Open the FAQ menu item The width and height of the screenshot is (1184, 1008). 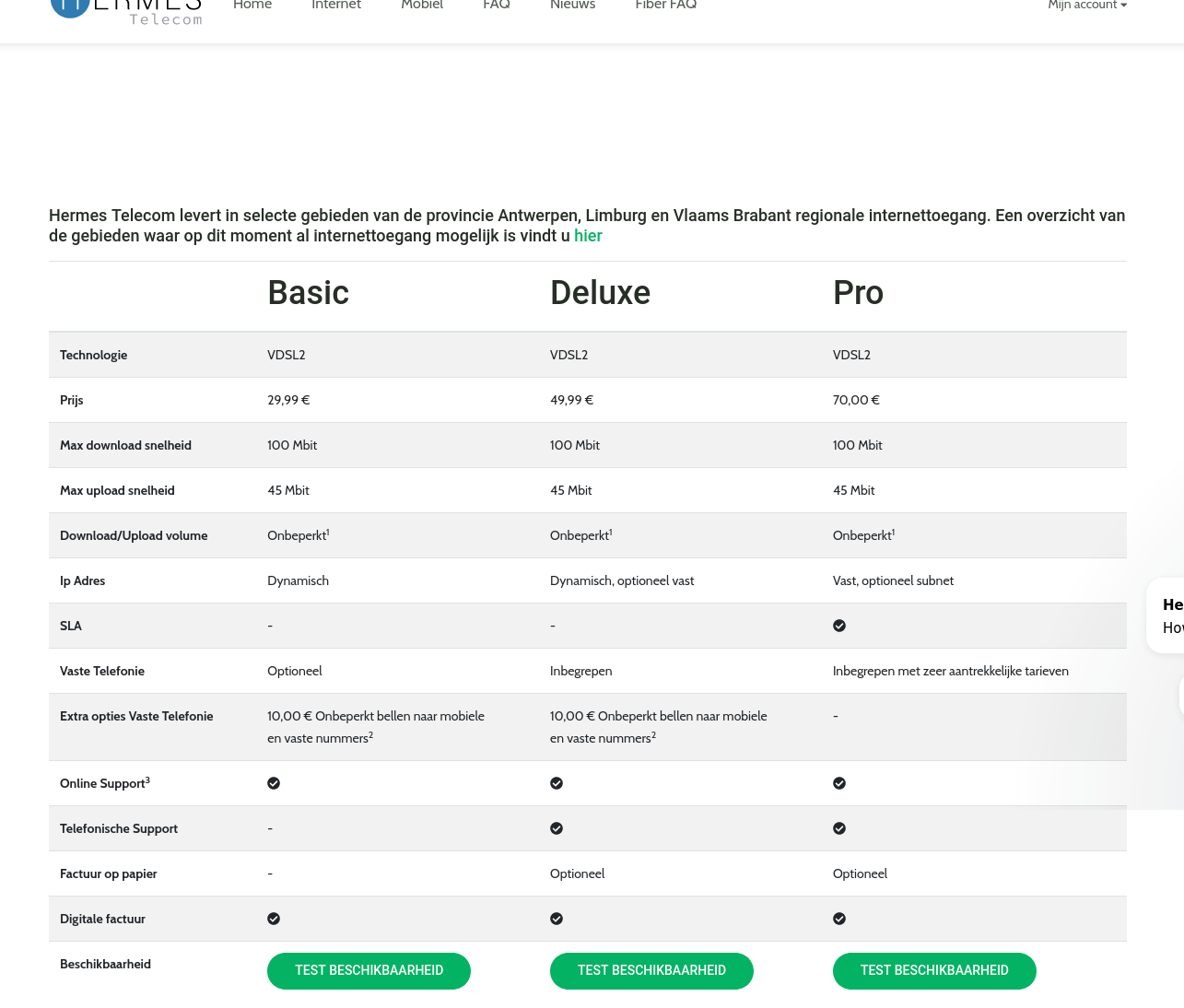(x=497, y=6)
